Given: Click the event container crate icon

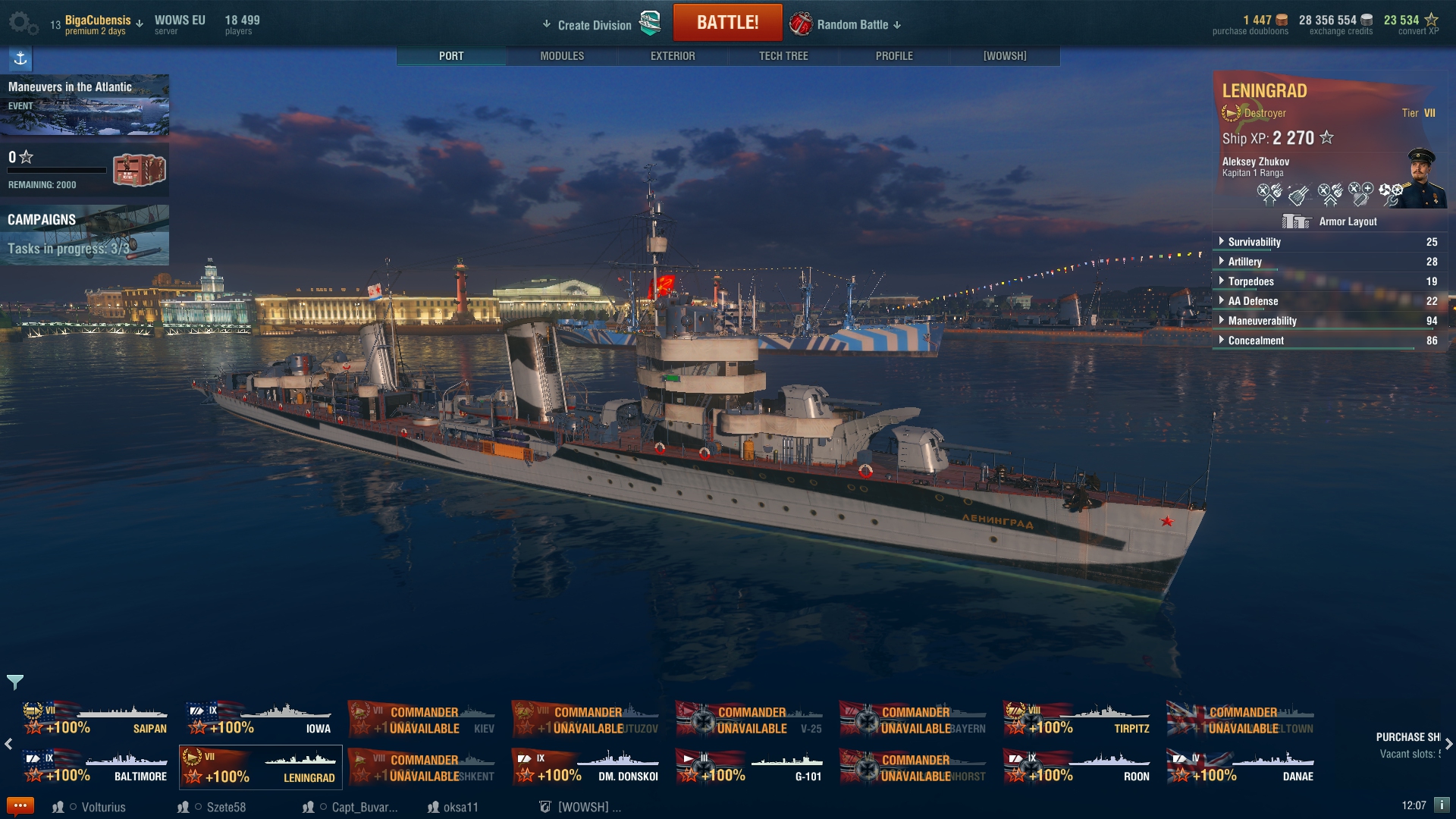Looking at the screenshot, I should coord(140,170).
